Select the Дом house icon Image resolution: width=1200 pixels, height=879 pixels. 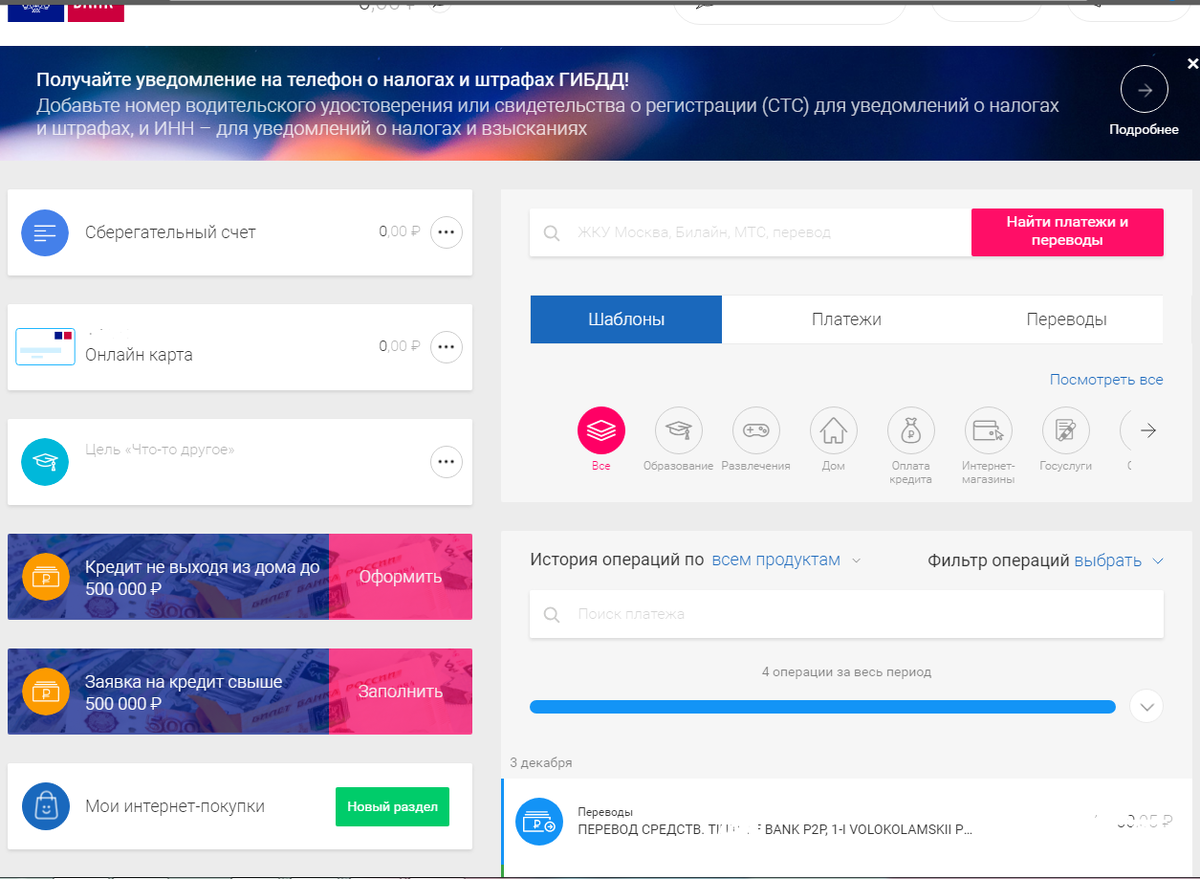pyautogui.click(x=833, y=431)
